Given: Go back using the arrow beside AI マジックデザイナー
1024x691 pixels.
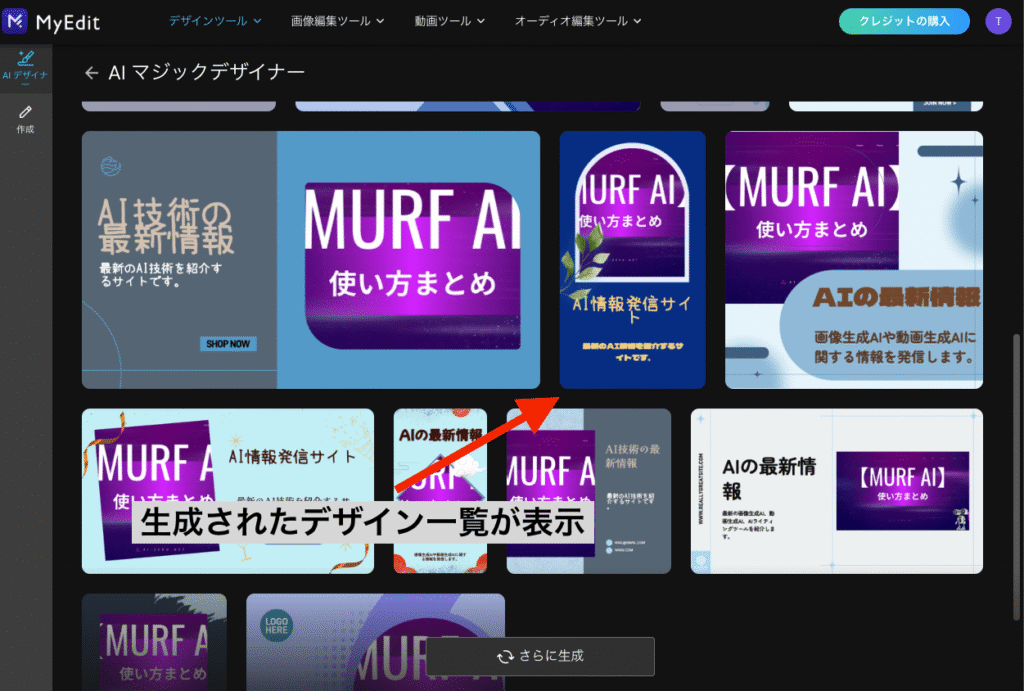Looking at the screenshot, I should click(91, 72).
